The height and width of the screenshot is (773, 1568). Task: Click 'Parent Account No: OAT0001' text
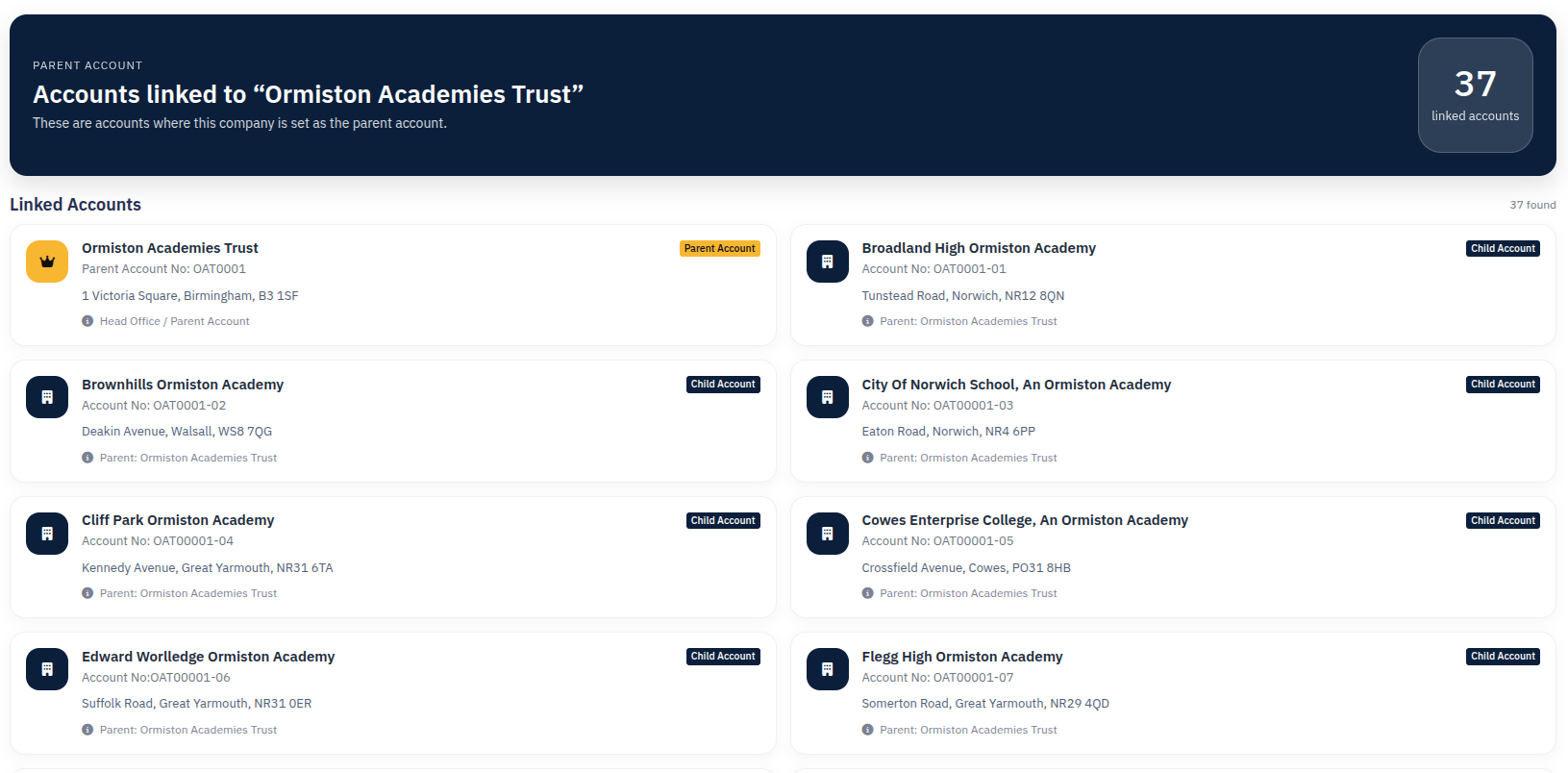click(x=163, y=269)
